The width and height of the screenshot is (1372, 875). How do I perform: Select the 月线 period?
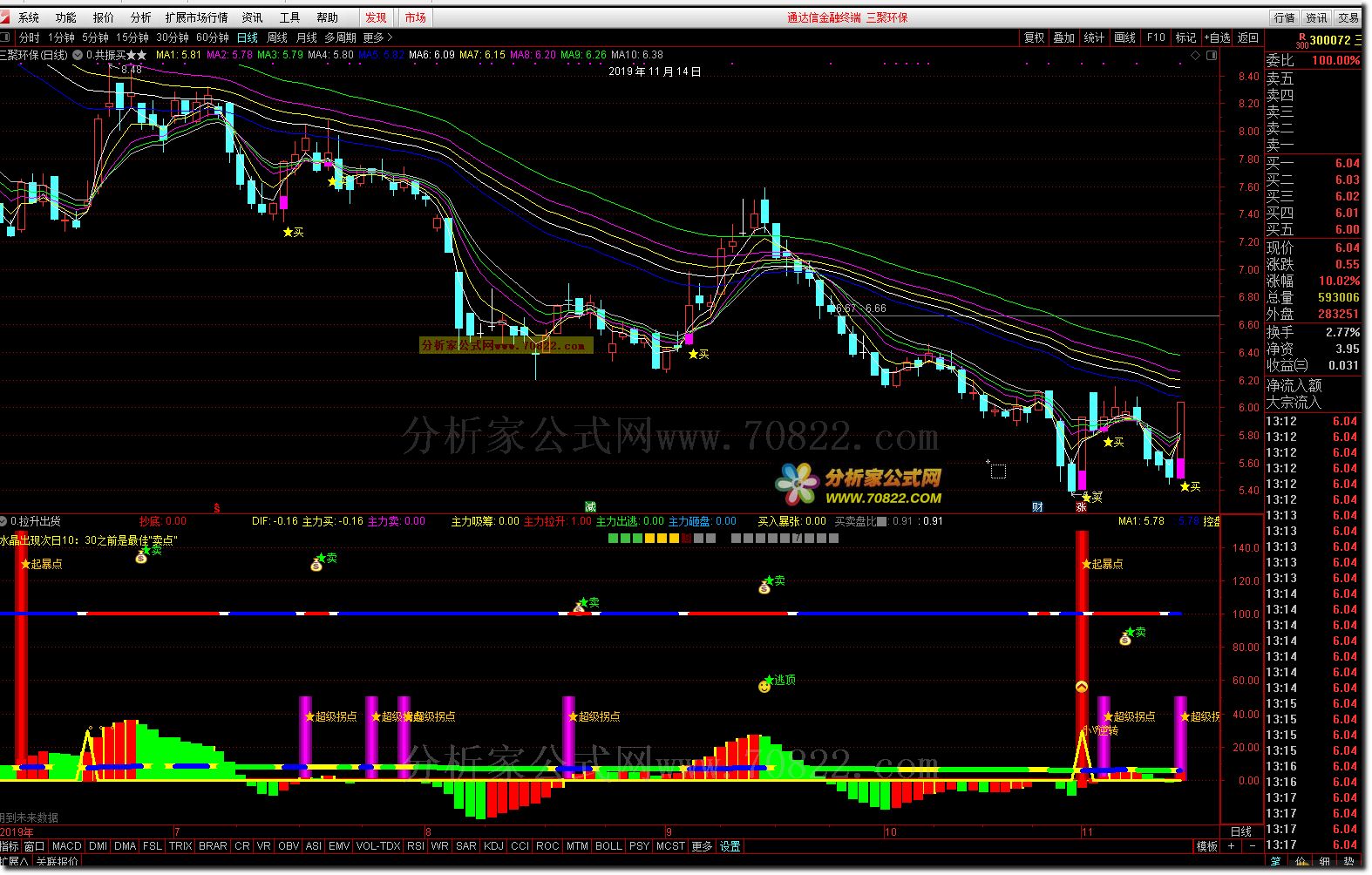pos(307,37)
